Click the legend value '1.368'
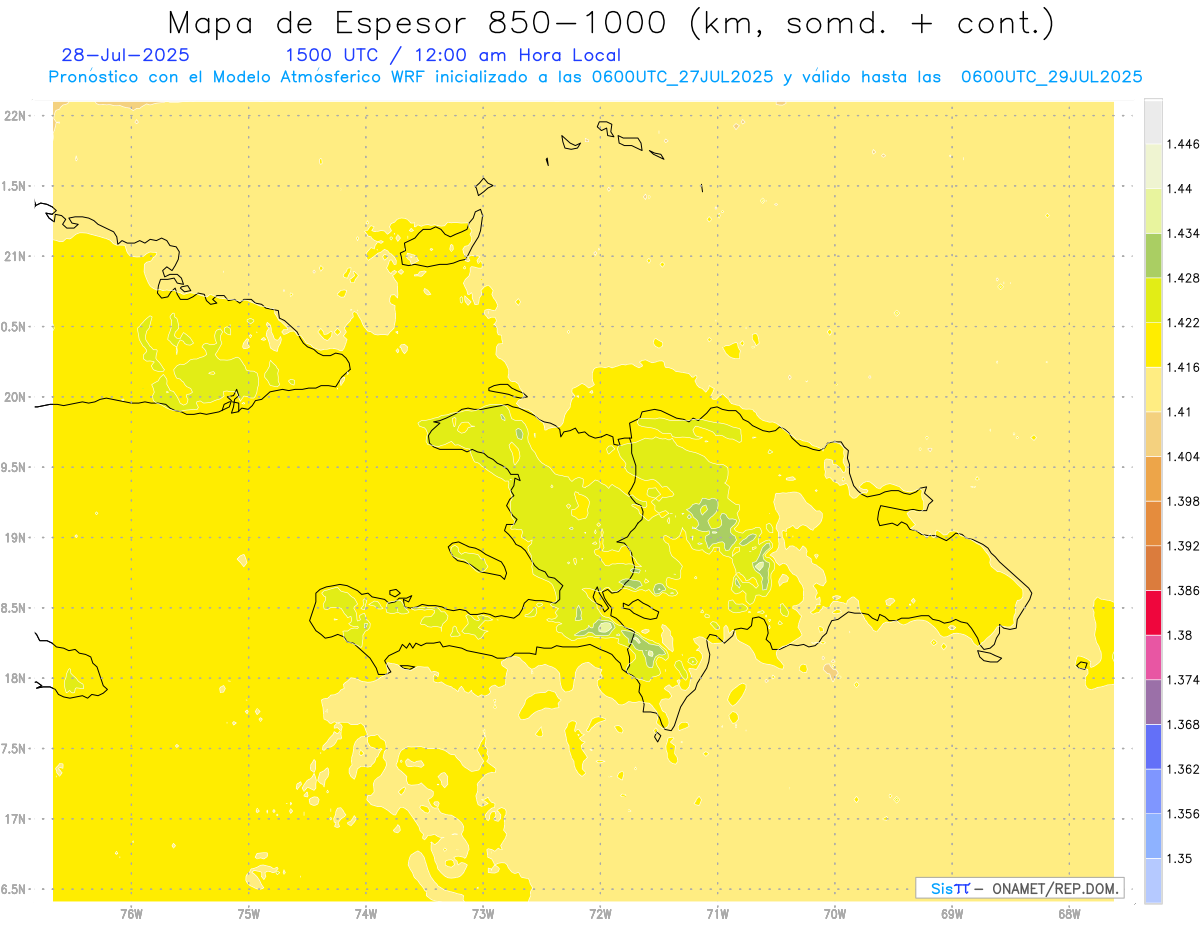Screen dimensions: 1200x927 coord(1183,724)
